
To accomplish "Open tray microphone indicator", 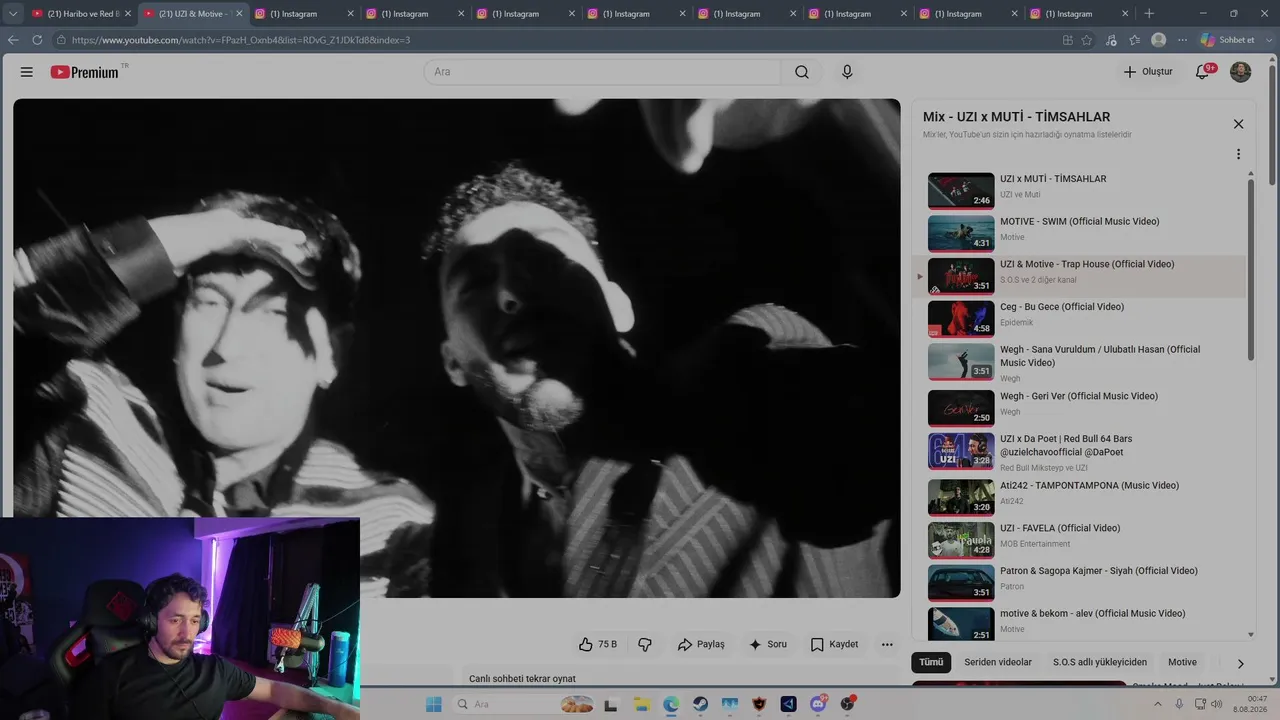I will [1179, 704].
